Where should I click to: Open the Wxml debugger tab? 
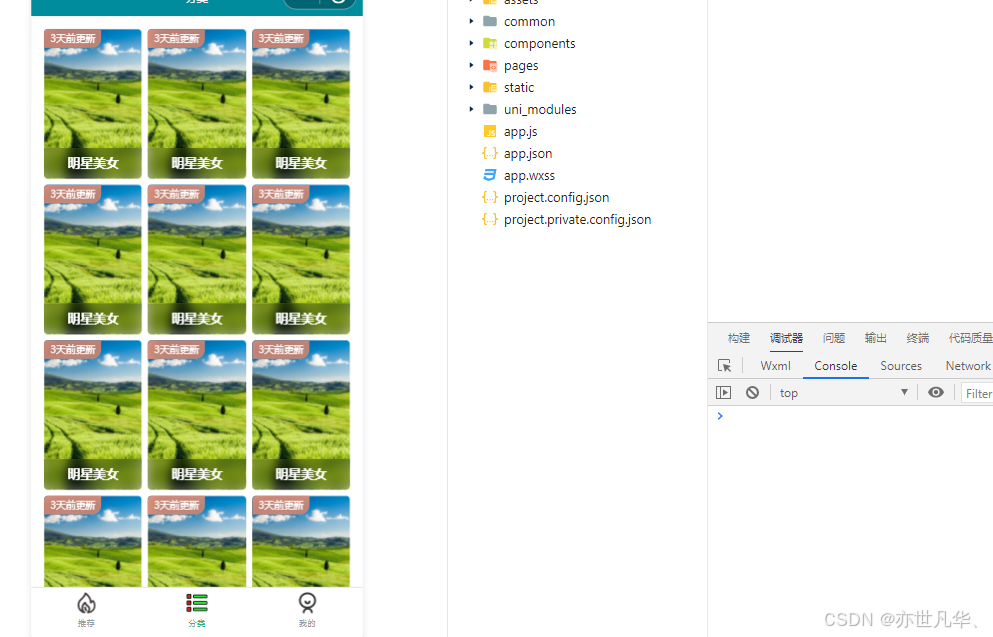pyautogui.click(x=775, y=366)
